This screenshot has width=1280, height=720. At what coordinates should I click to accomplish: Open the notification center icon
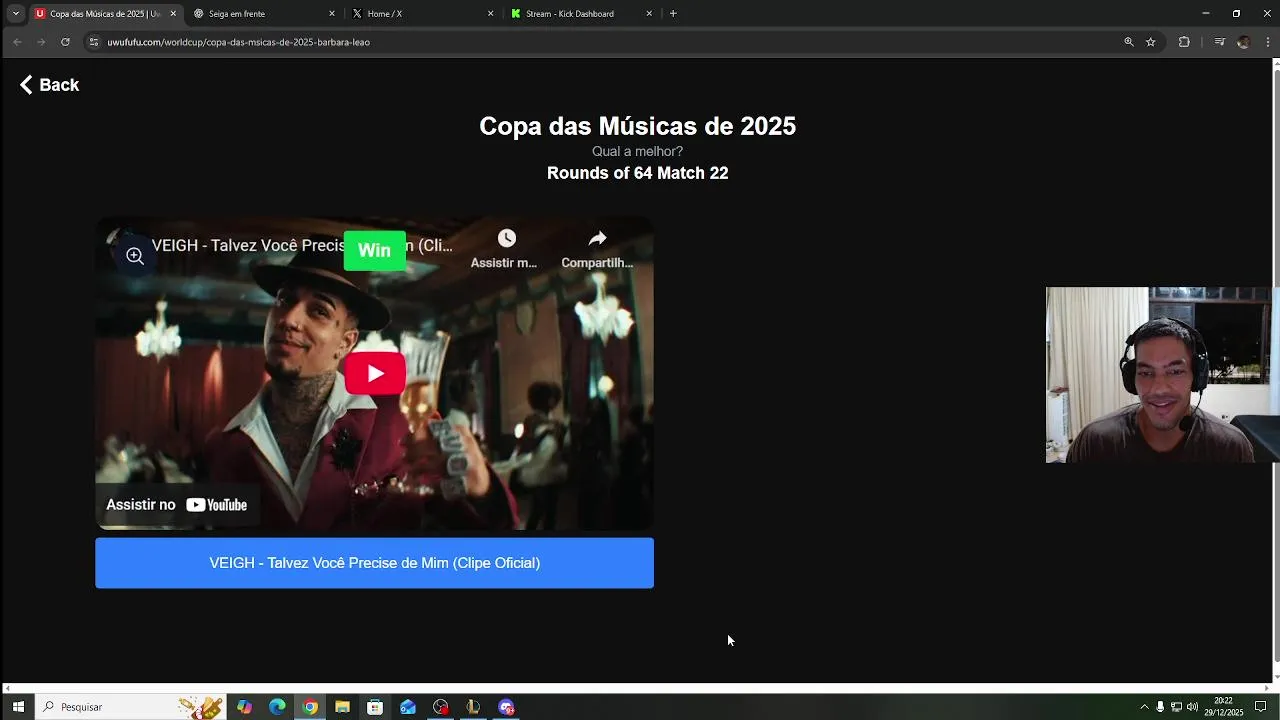[1261, 707]
